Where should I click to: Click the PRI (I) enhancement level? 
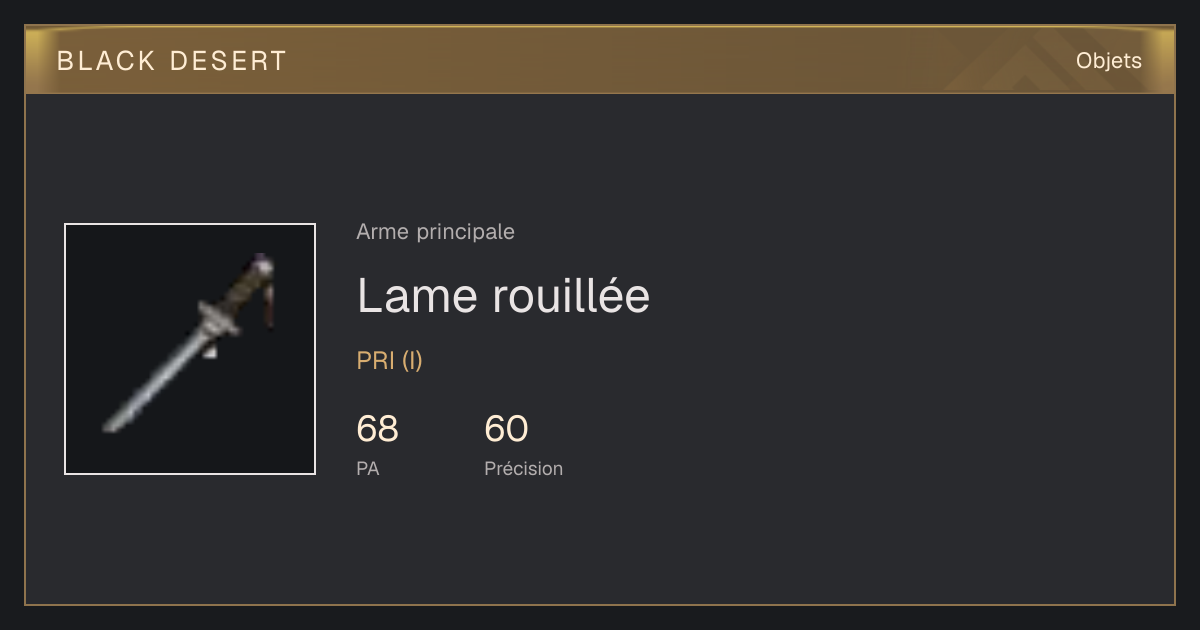(389, 361)
